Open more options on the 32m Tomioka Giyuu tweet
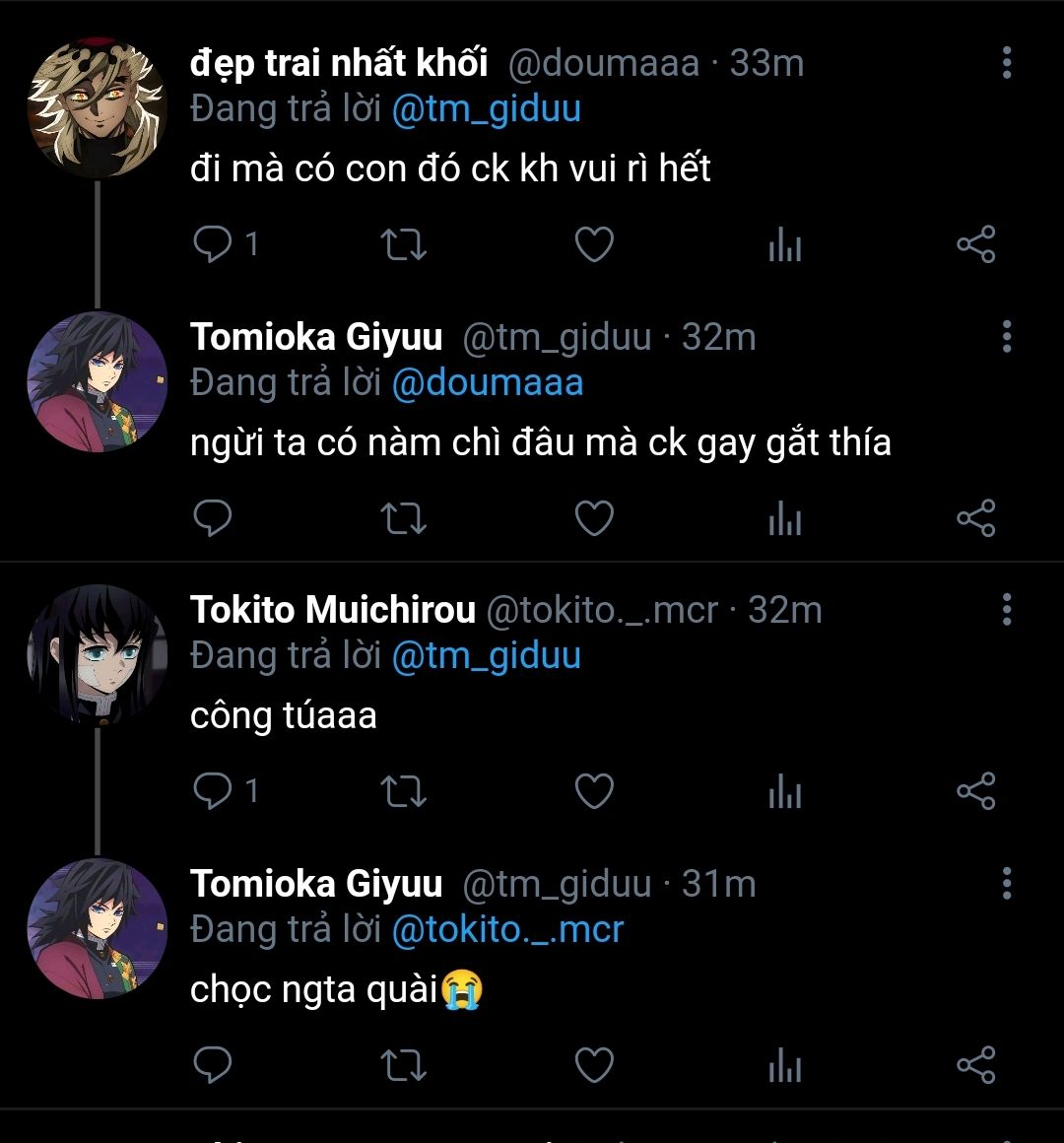This screenshot has width=1064, height=1143. click(x=1006, y=337)
